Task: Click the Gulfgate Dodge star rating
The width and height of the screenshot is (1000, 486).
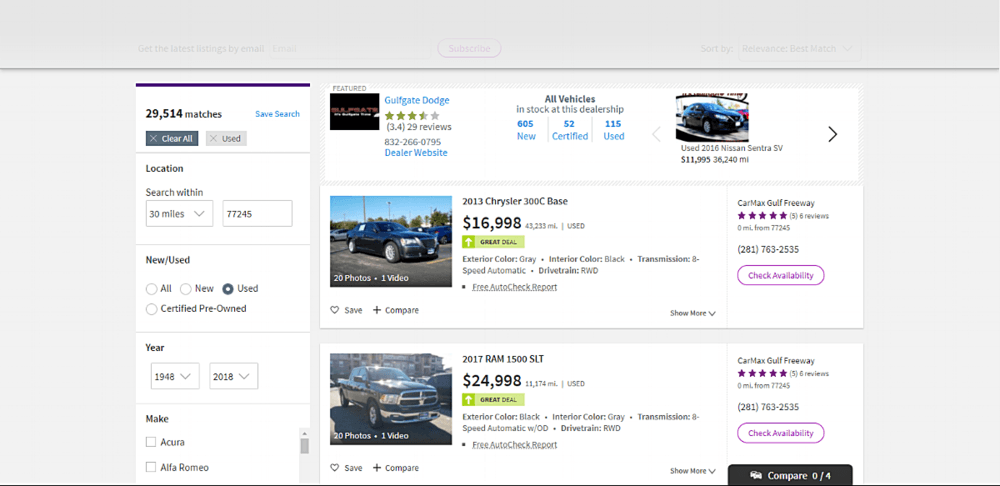Action: [412, 115]
